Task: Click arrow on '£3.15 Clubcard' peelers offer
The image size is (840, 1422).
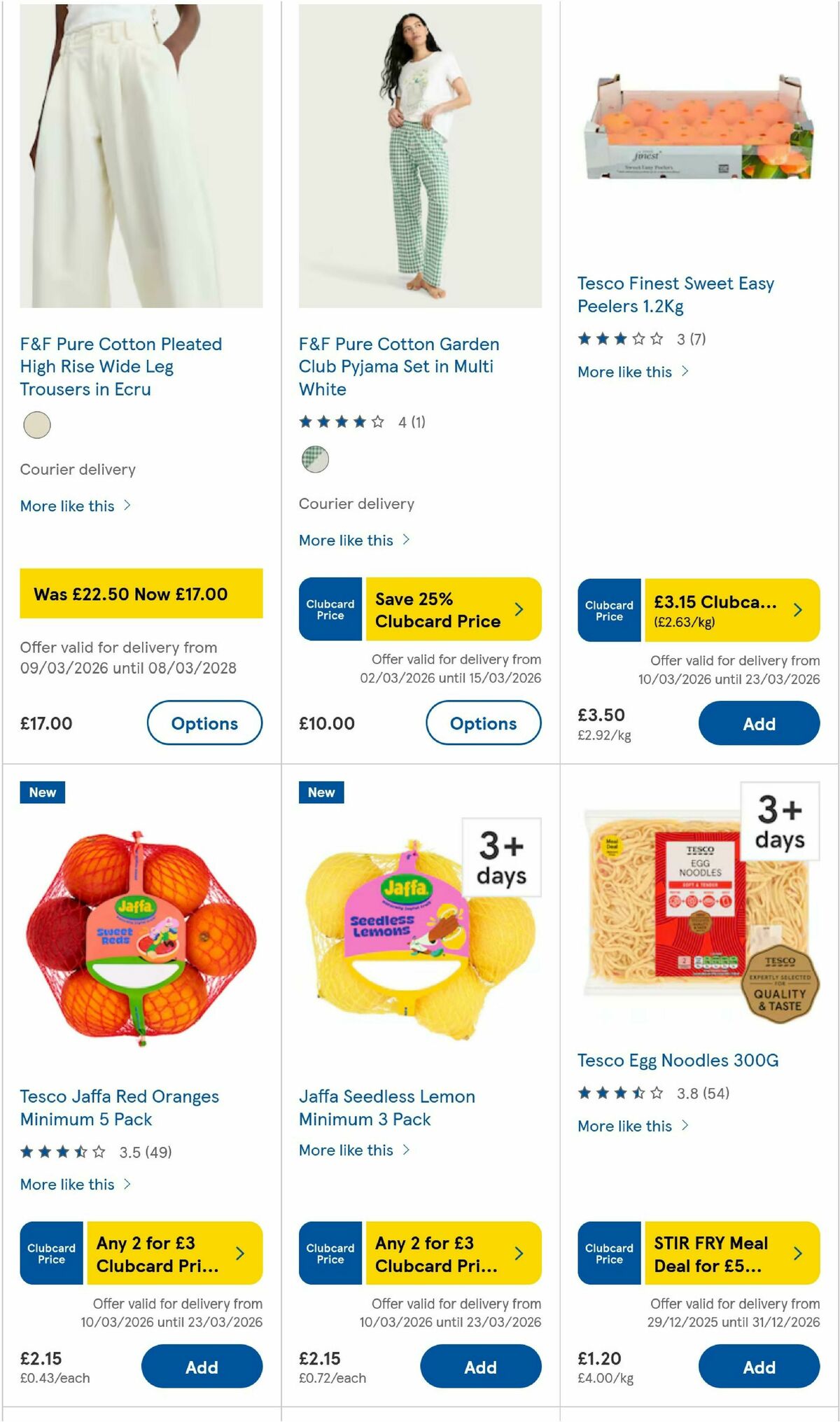Action: (798, 610)
